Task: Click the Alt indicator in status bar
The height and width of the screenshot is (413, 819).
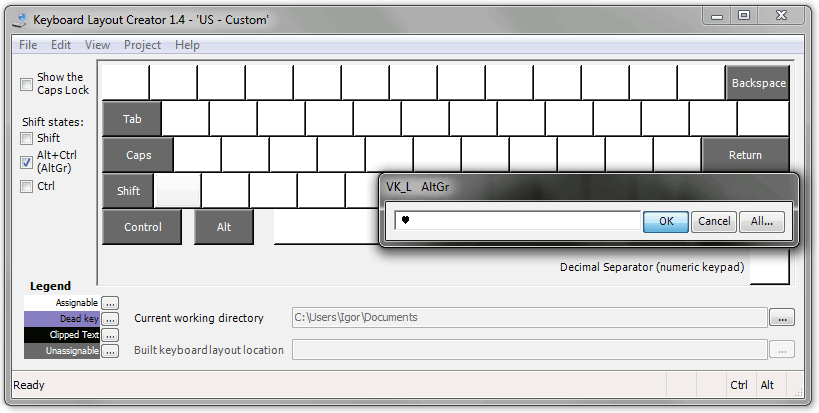Action: pos(767,385)
